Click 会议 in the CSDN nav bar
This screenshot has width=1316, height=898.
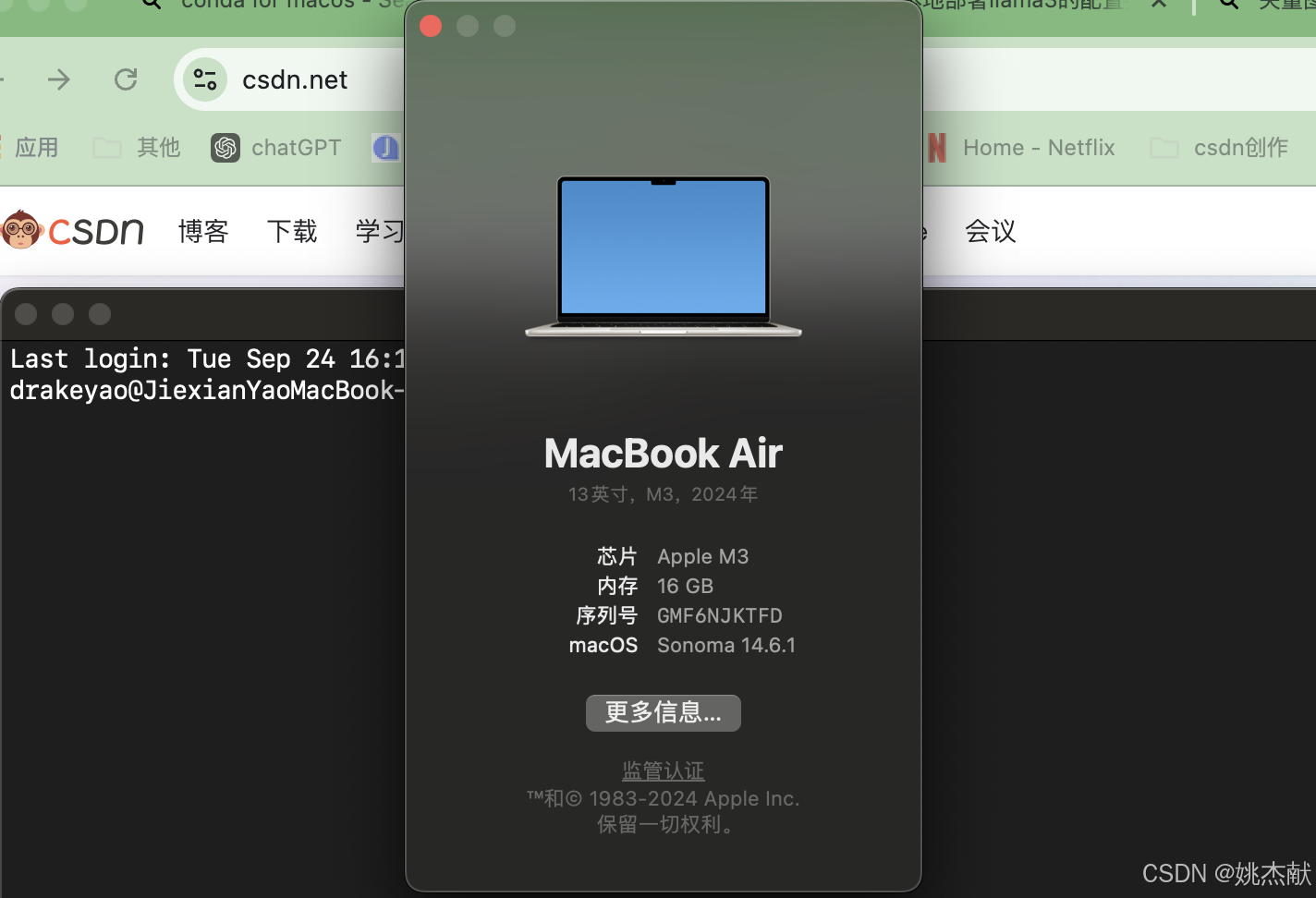coord(990,231)
